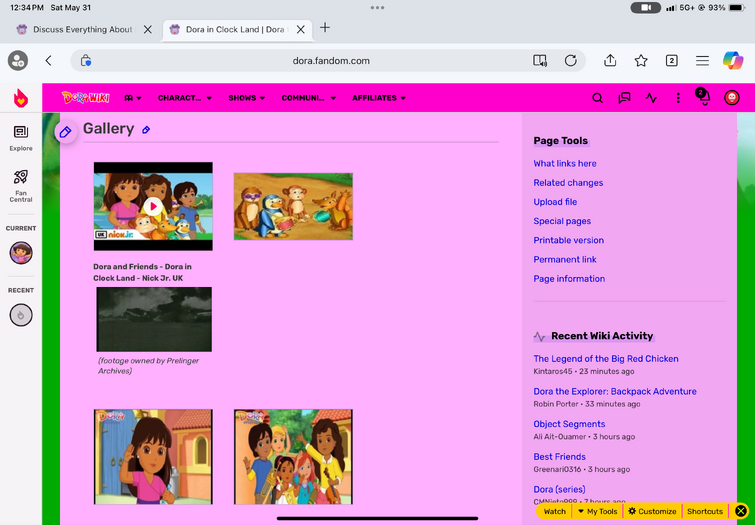Open Permanent link
This screenshot has width=755, height=525.
(565, 260)
